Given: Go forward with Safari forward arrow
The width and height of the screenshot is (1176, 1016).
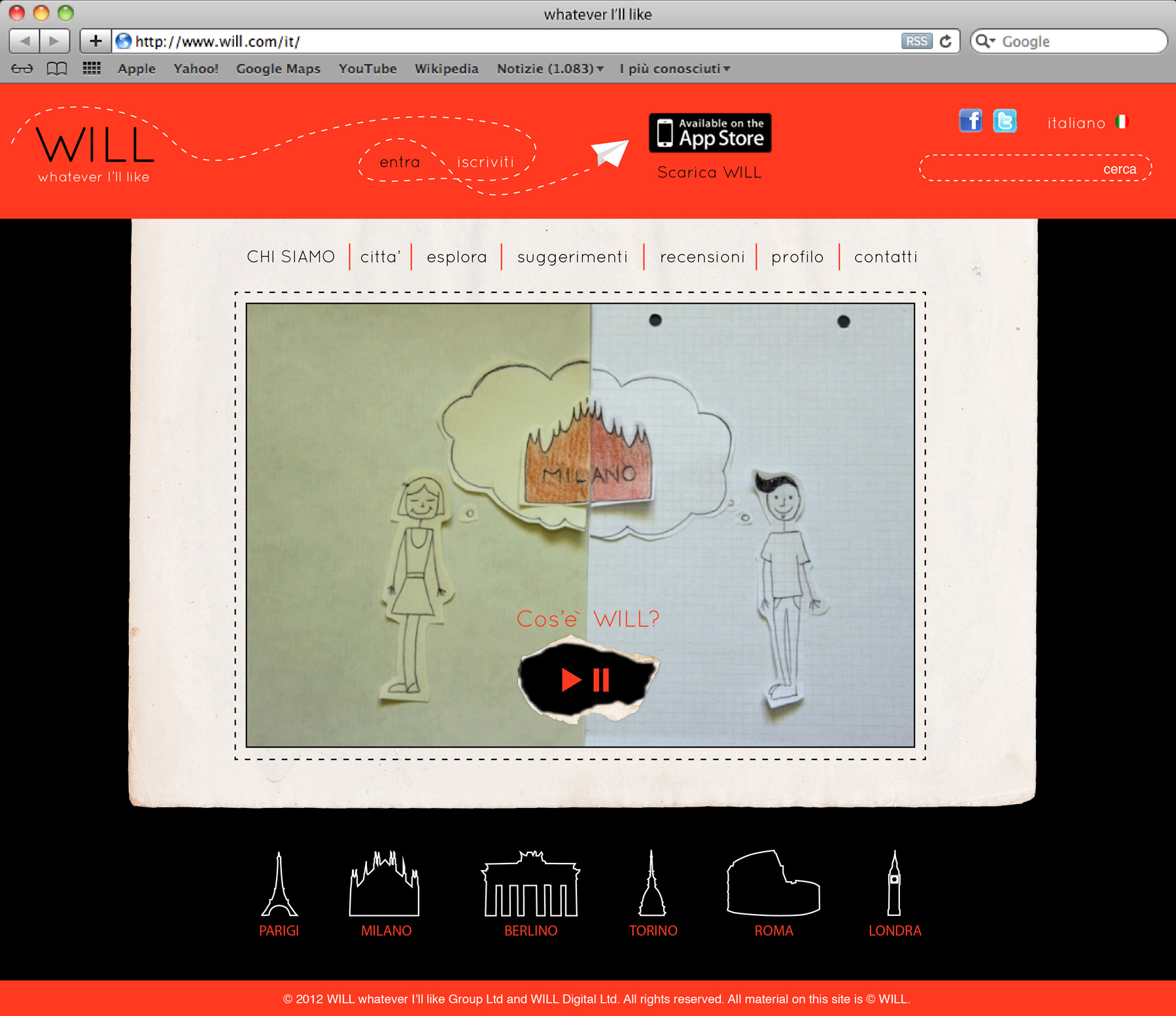Looking at the screenshot, I should point(55,41).
